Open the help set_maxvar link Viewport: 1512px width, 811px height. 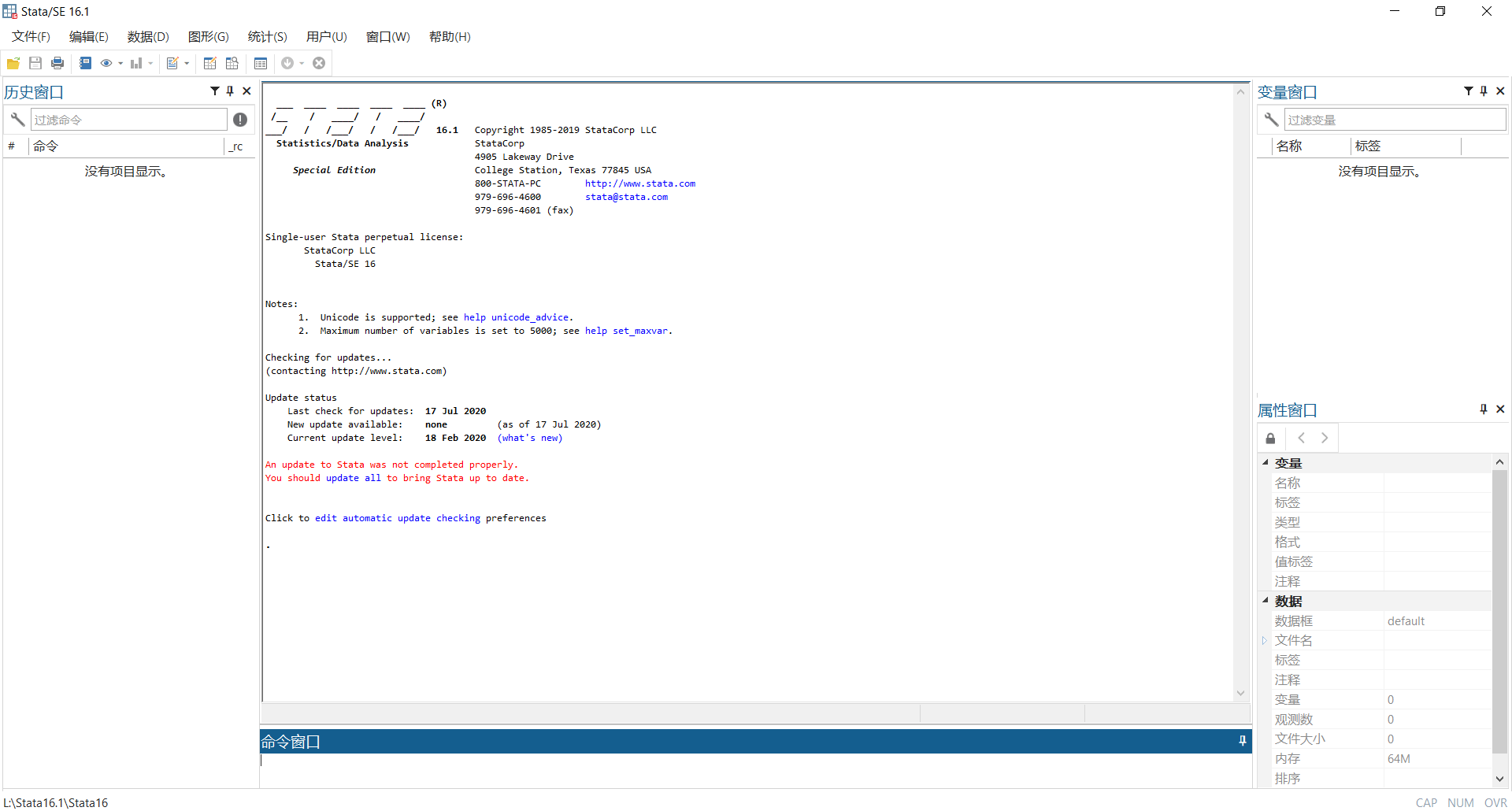click(626, 331)
